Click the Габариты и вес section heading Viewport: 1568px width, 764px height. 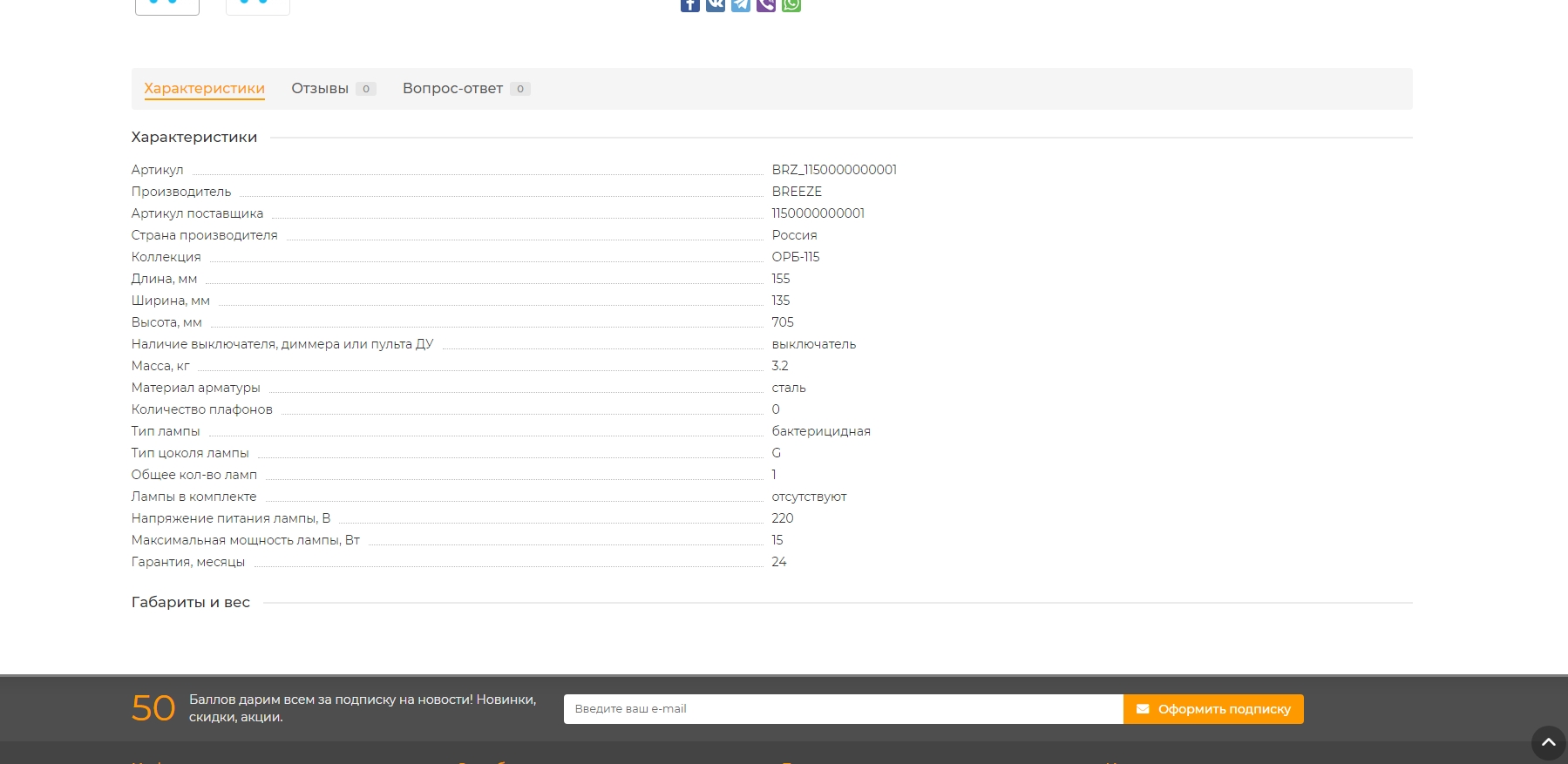[191, 602]
